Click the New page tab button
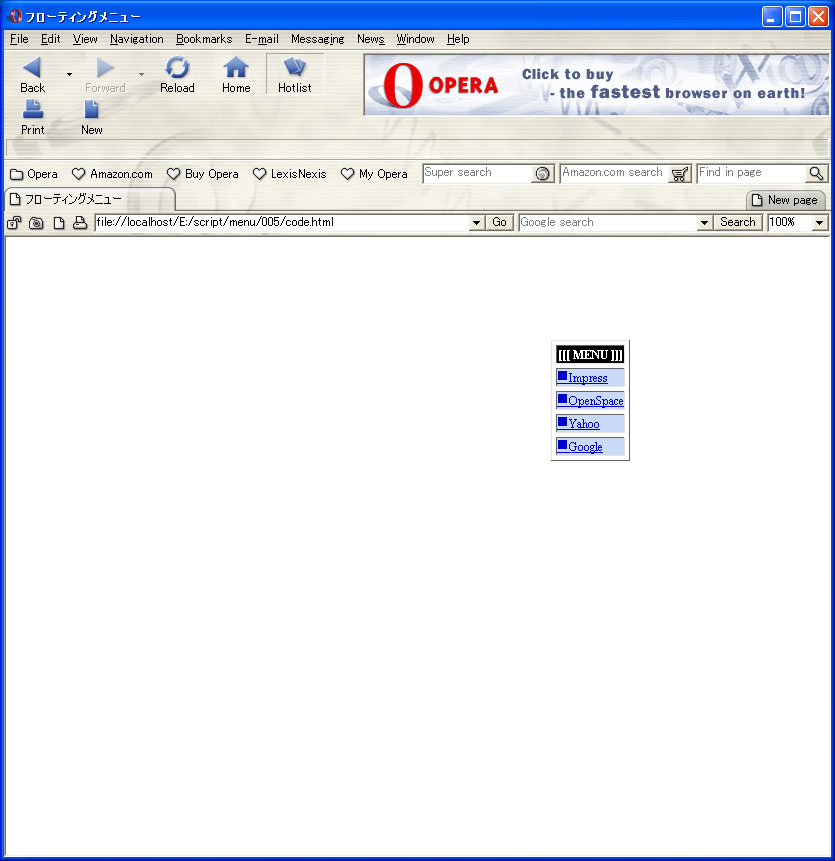Image resolution: width=835 pixels, height=861 pixels. (785, 200)
